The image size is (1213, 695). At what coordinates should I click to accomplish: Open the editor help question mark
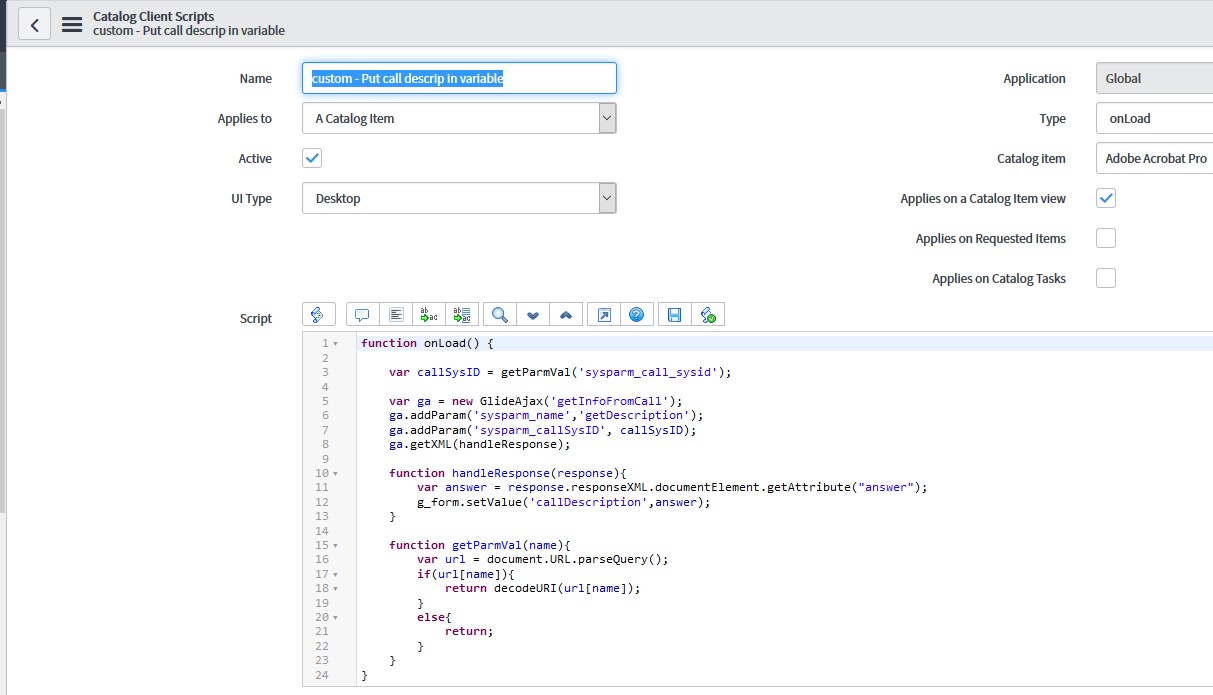tap(637, 315)
